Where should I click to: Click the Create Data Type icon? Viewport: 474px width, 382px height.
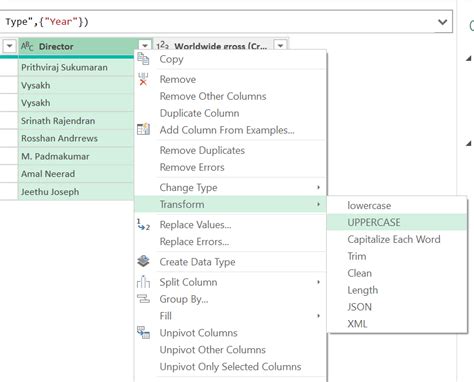(143, 262)
